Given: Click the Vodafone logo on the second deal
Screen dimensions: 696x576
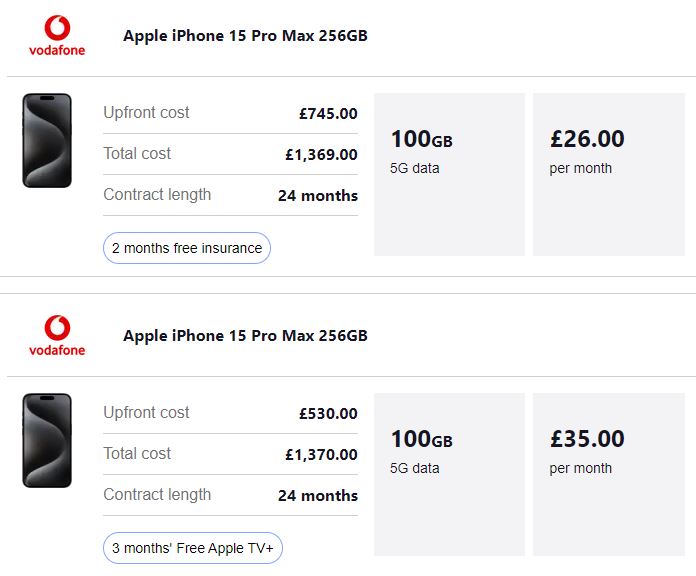Looking at the screenshot, I should (57, 335).
